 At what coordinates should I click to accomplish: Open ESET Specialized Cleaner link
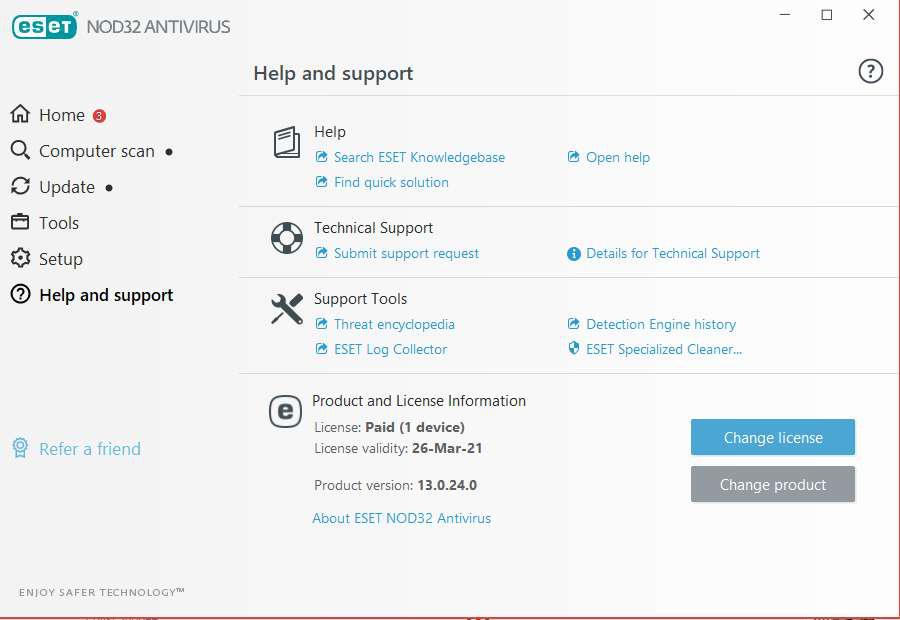[664, 350]
